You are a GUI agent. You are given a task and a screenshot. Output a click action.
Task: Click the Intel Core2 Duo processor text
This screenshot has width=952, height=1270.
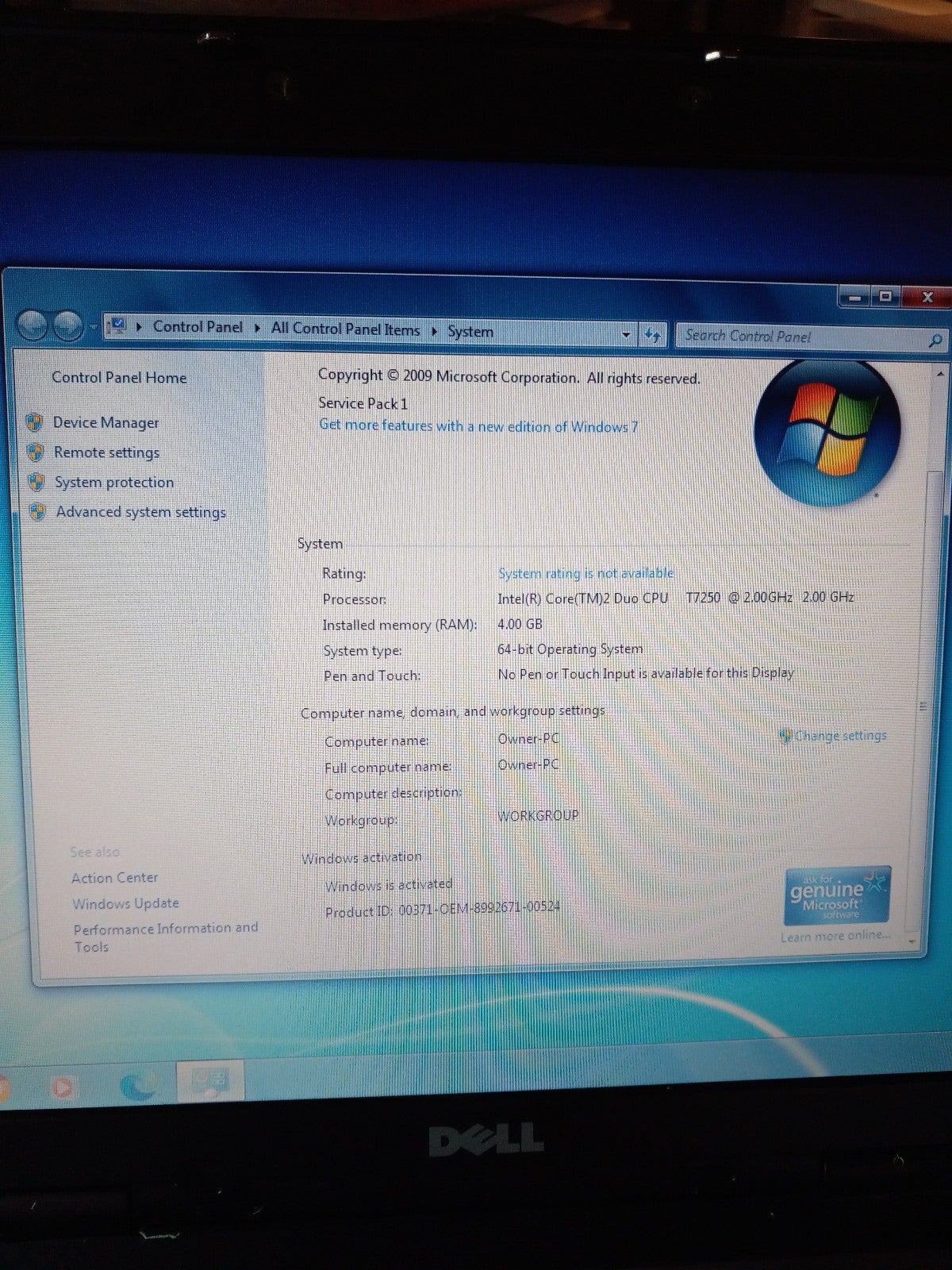click(x=675, y=598)
